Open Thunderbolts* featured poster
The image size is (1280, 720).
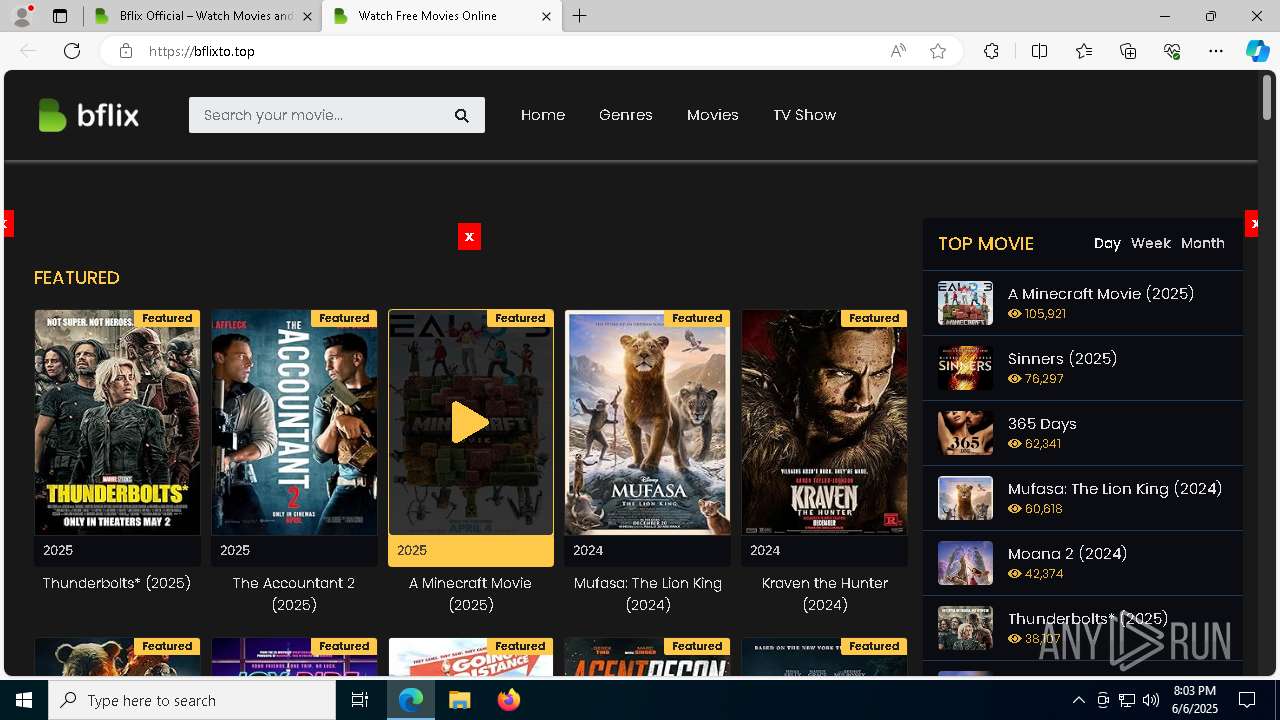pyautogui.click(x=117, y=422)
